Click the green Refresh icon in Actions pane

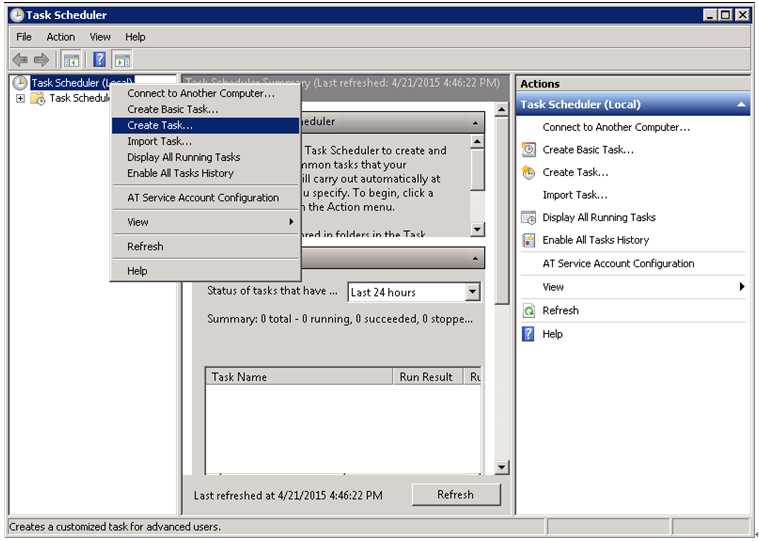529,311
